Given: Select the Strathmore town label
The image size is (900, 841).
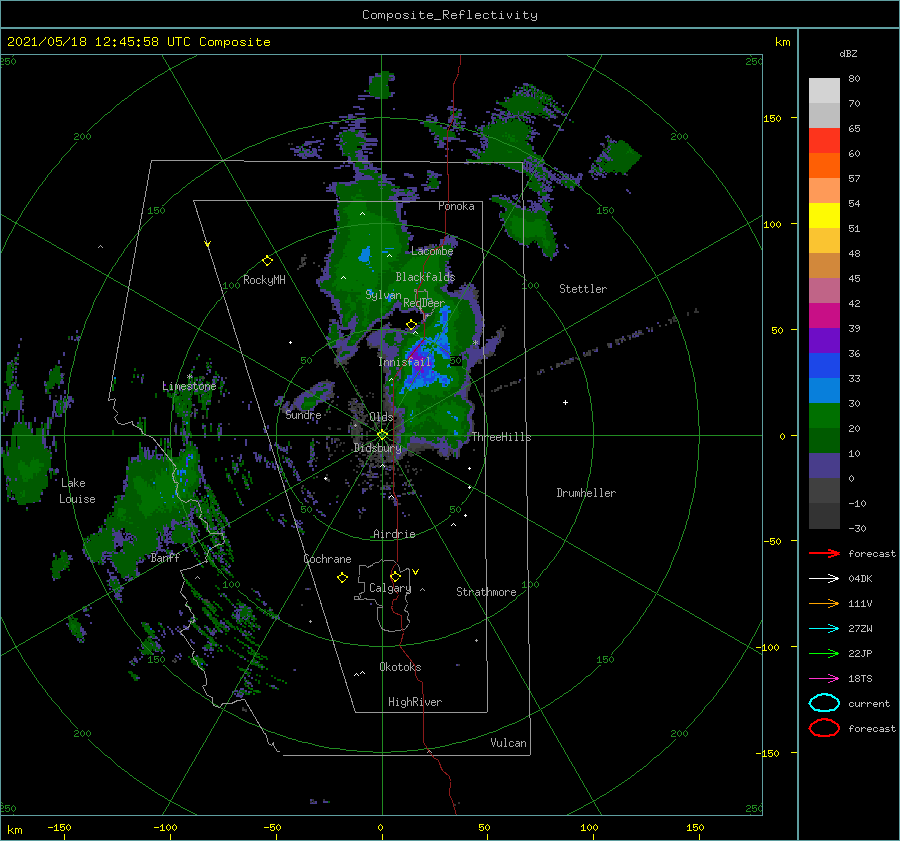Looking at the screenshot, I should 486,592.
